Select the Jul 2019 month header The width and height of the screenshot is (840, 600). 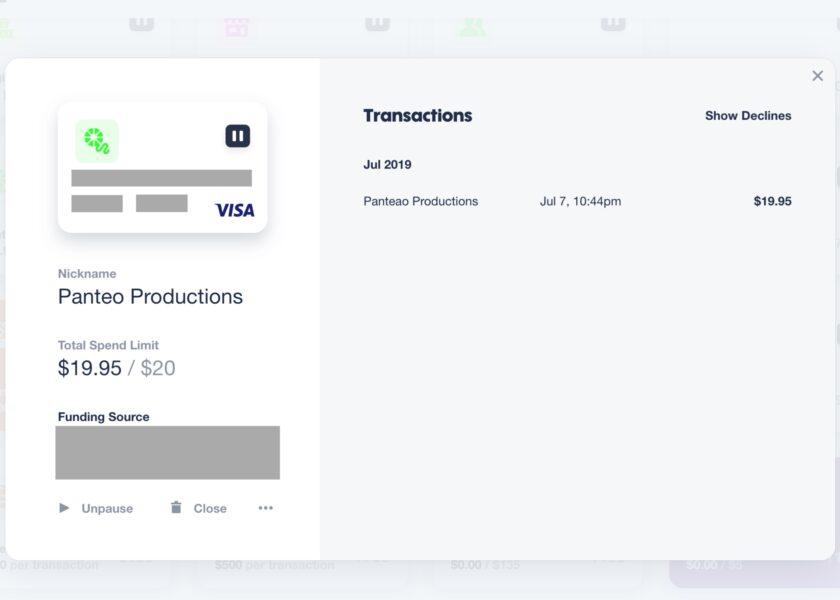point(387,164)
